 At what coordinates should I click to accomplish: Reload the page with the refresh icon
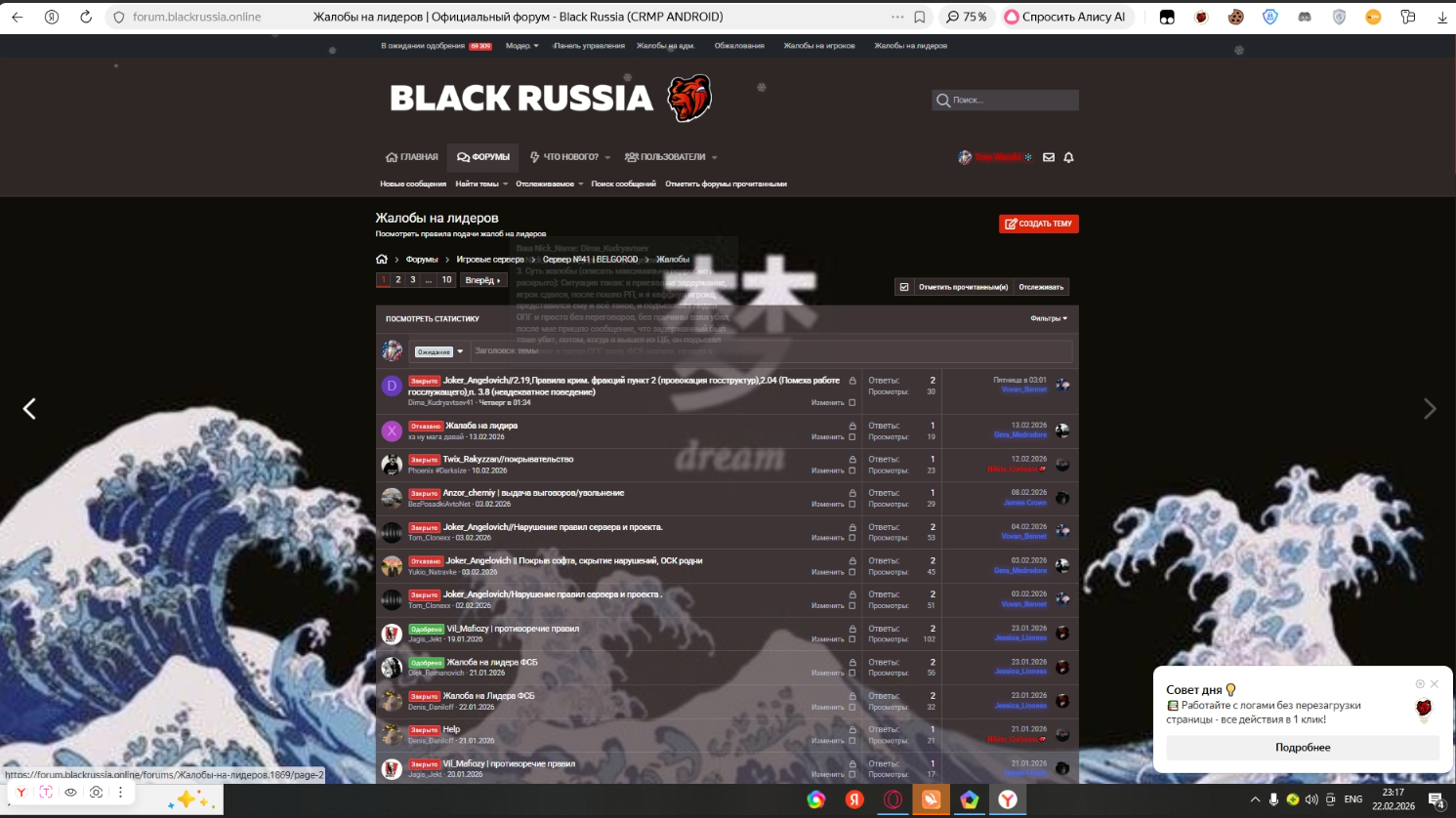click(86, 17)
